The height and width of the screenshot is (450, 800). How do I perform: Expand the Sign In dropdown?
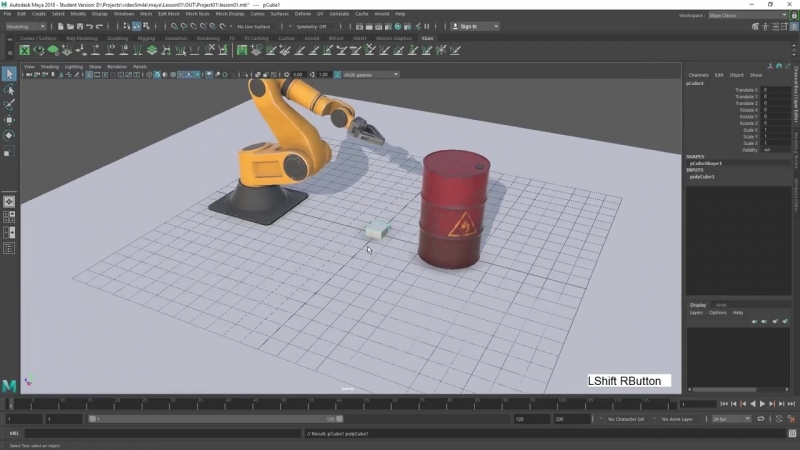496,27
